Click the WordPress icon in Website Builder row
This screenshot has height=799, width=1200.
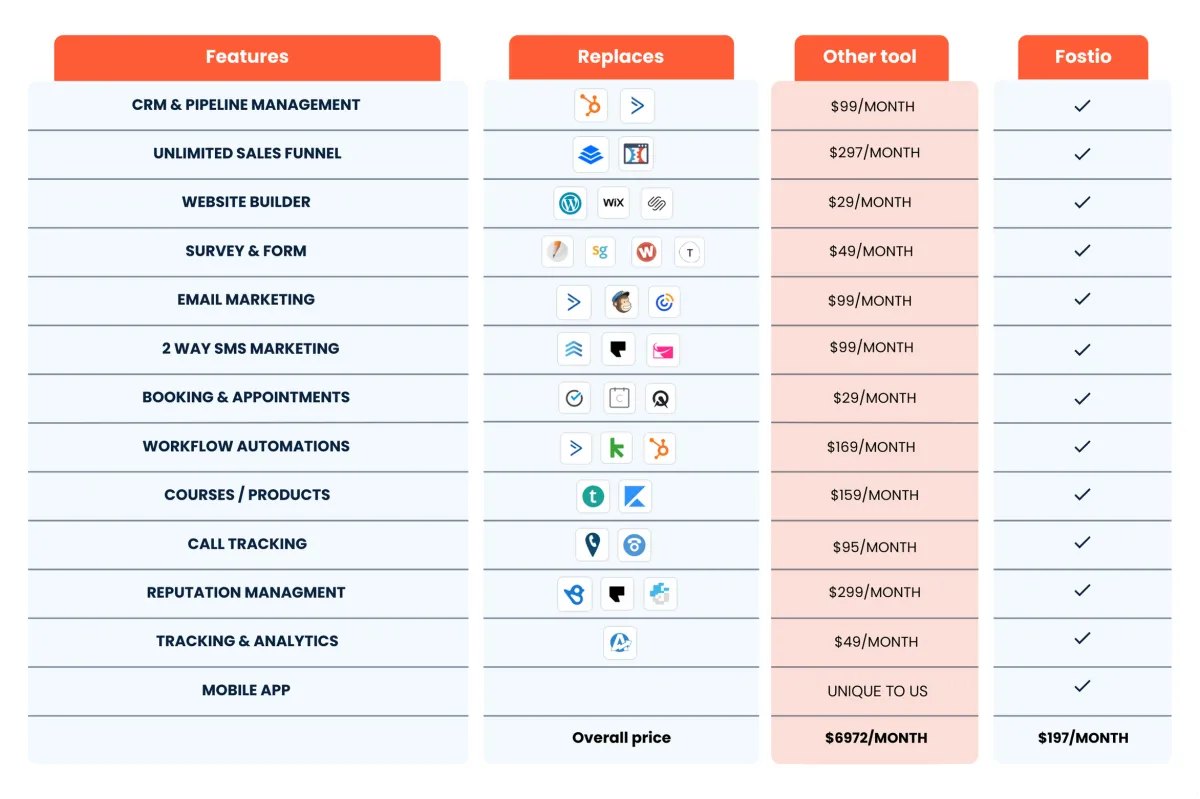coord(570,203)
